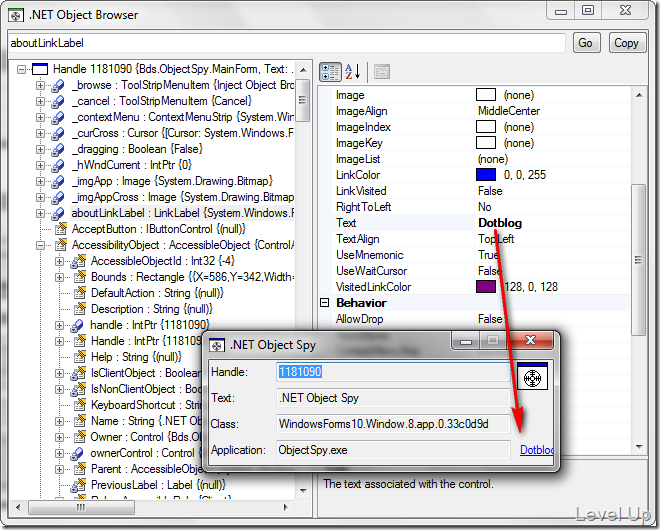Select the RightToLeft property row

tap(482, 207)
